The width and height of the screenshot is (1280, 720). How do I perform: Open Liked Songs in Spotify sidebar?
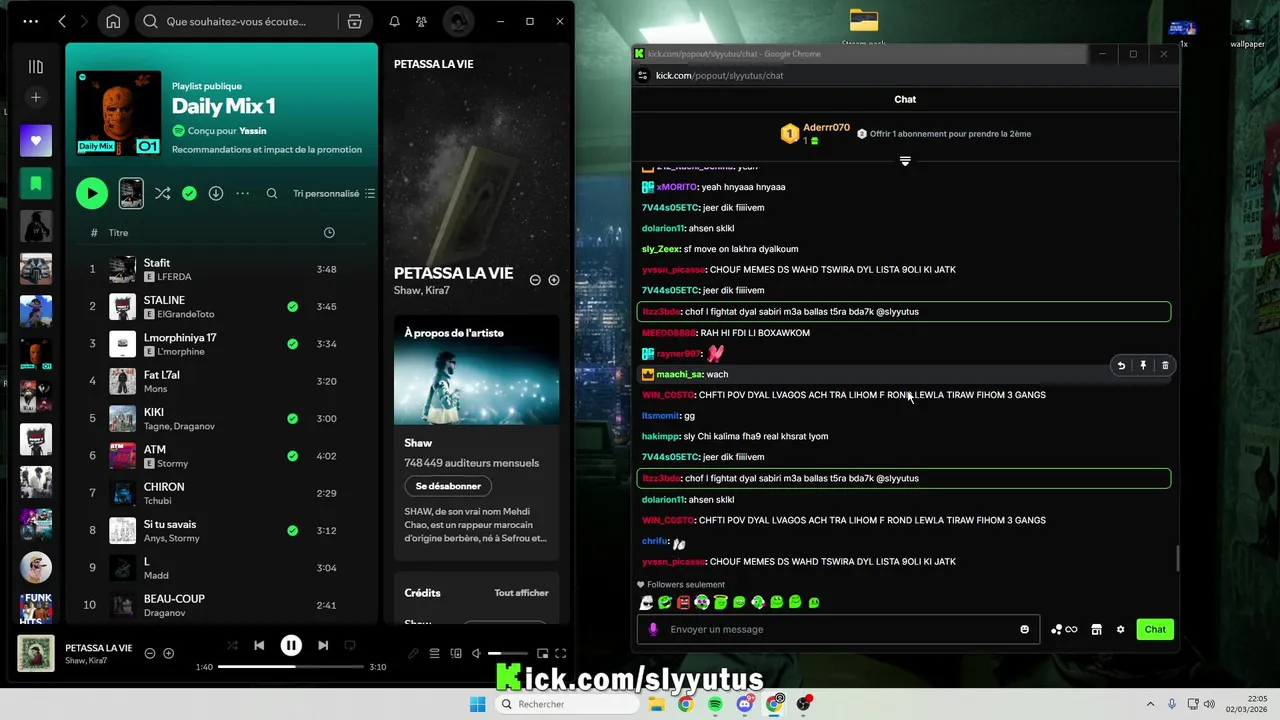(x=36, y=140)
